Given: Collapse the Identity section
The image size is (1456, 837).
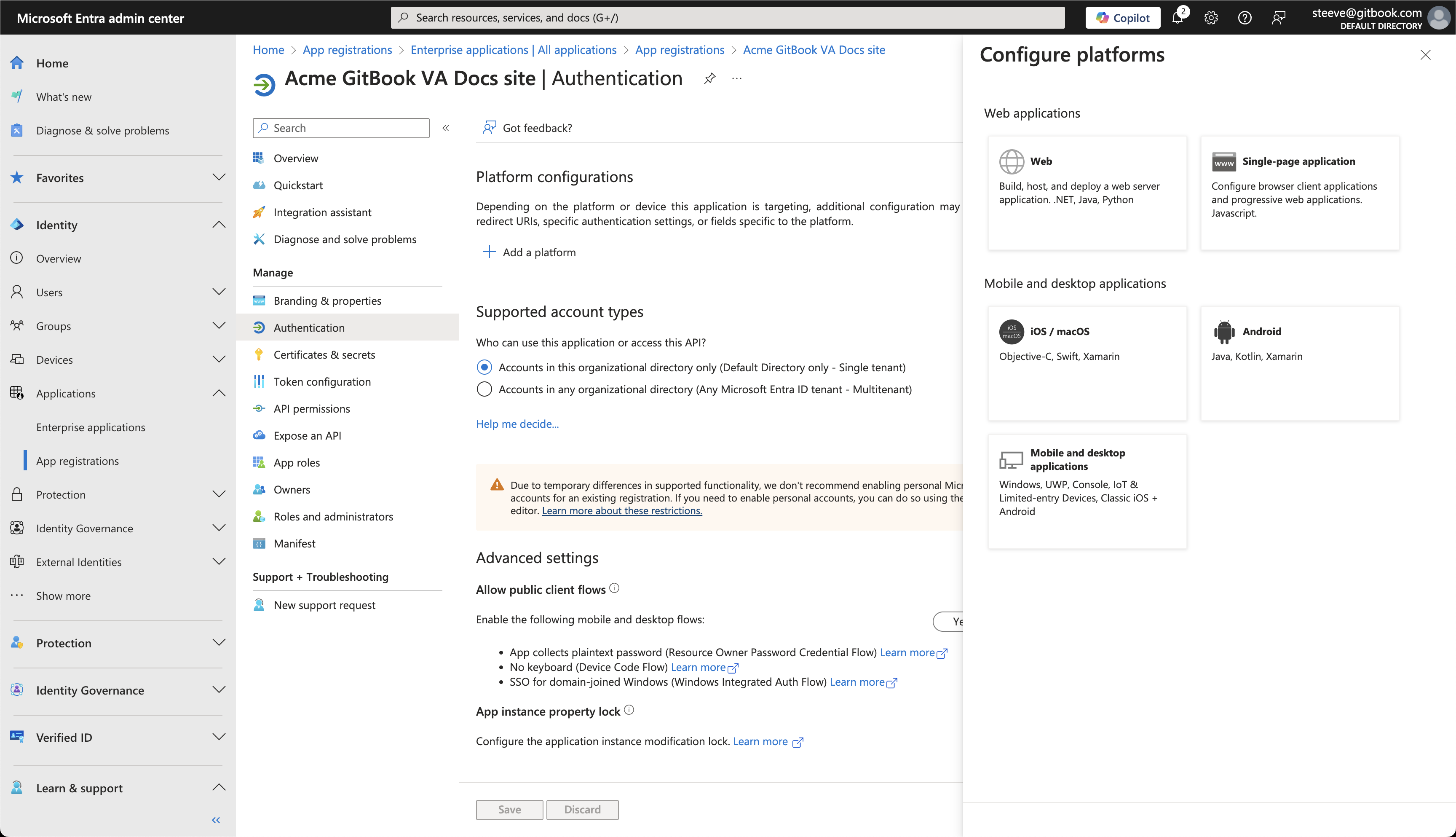Looking at the screenshot, I should 219,225.
